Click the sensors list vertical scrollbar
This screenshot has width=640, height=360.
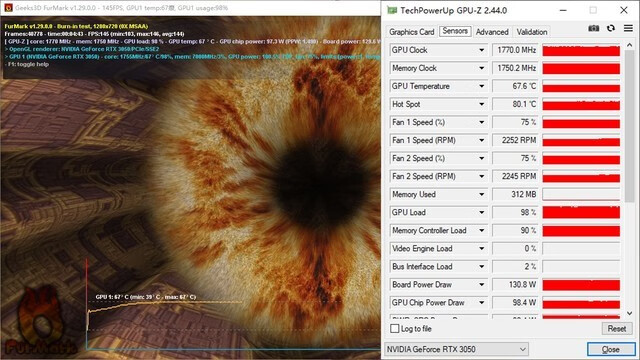[x=629, y=127]
